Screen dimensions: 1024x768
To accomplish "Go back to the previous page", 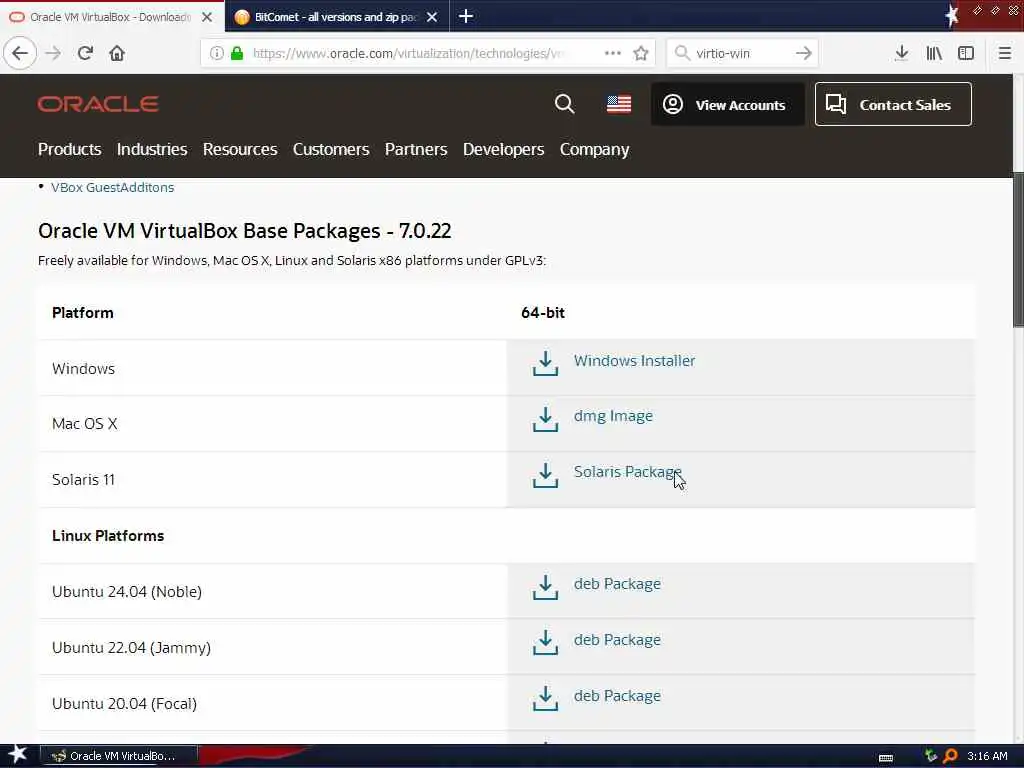I will coord(20,53).
